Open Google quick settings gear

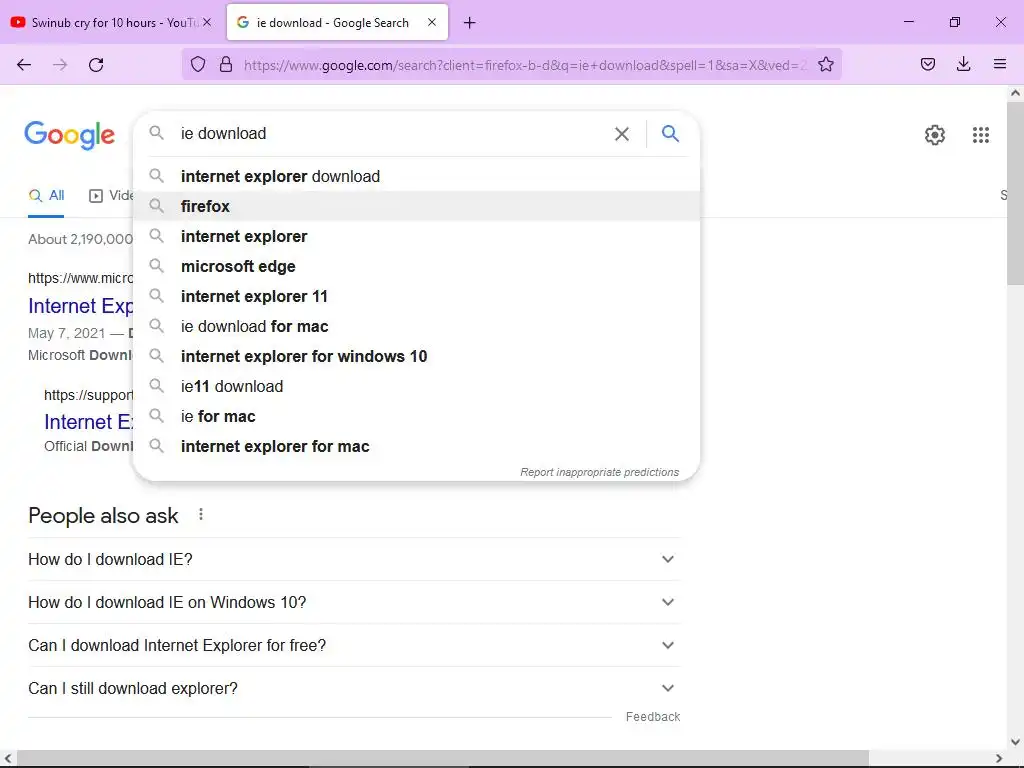[935, 135]
